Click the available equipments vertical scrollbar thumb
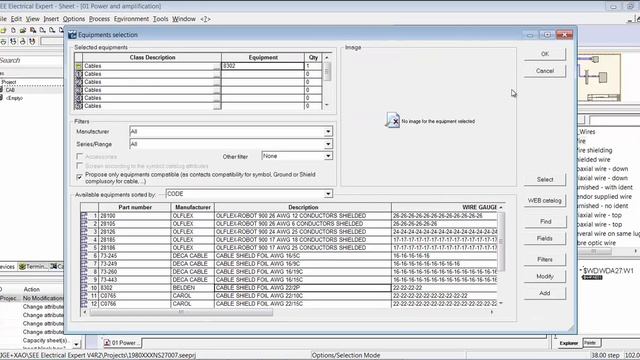640x360 pixels. (501, 242)
